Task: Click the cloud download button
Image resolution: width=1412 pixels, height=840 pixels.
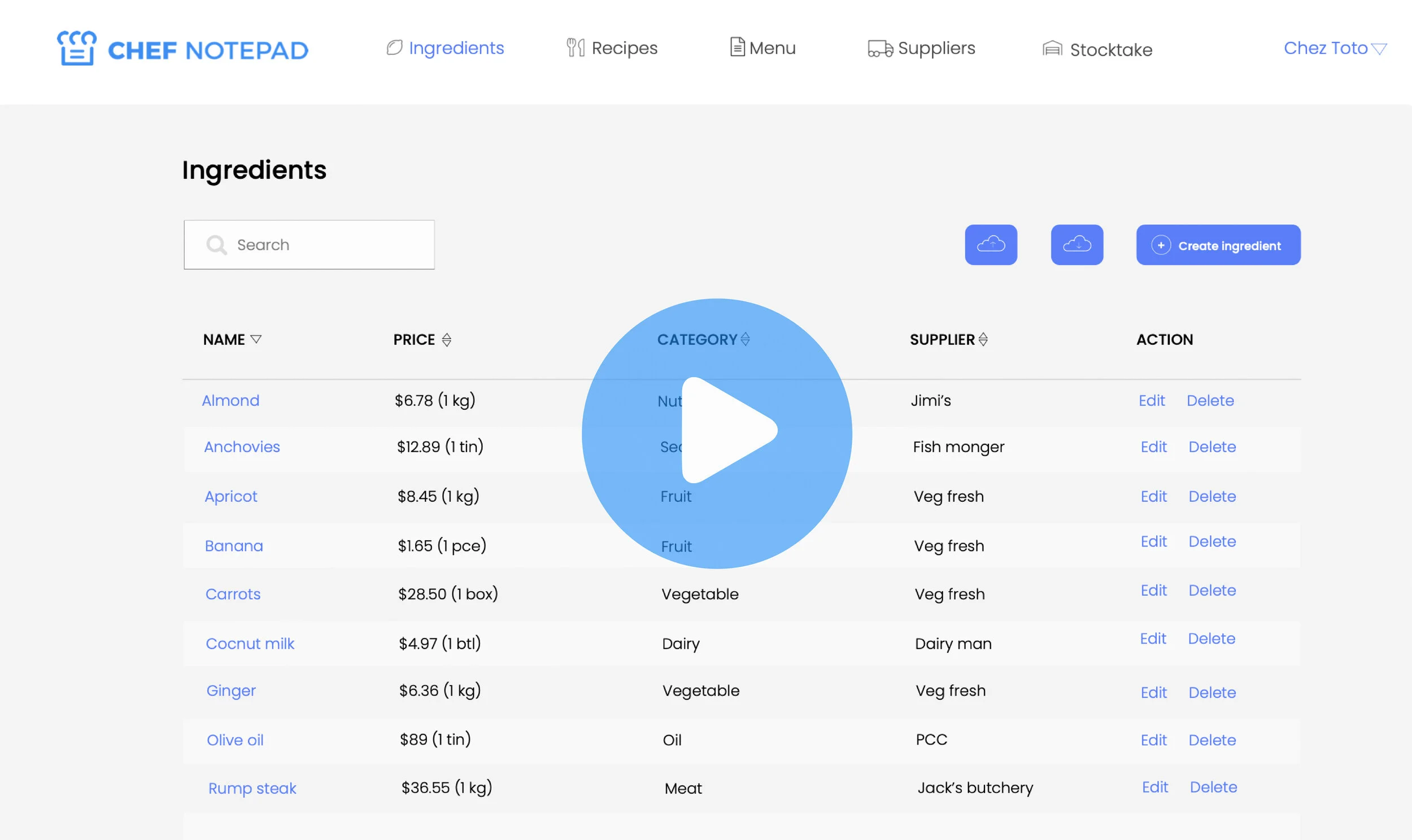Action: [x=1077, y=244]
